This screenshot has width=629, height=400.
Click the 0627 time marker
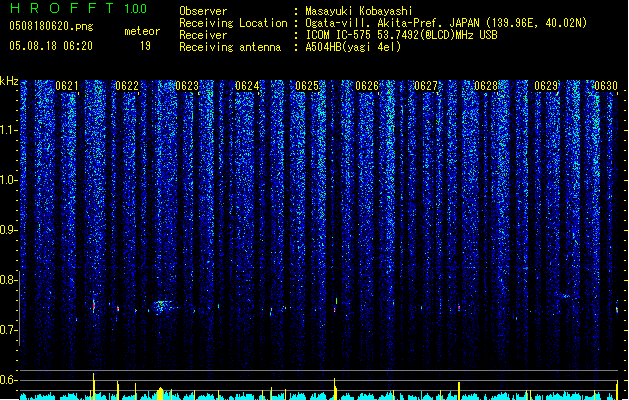pyautogui.click(x=426, y=86)
